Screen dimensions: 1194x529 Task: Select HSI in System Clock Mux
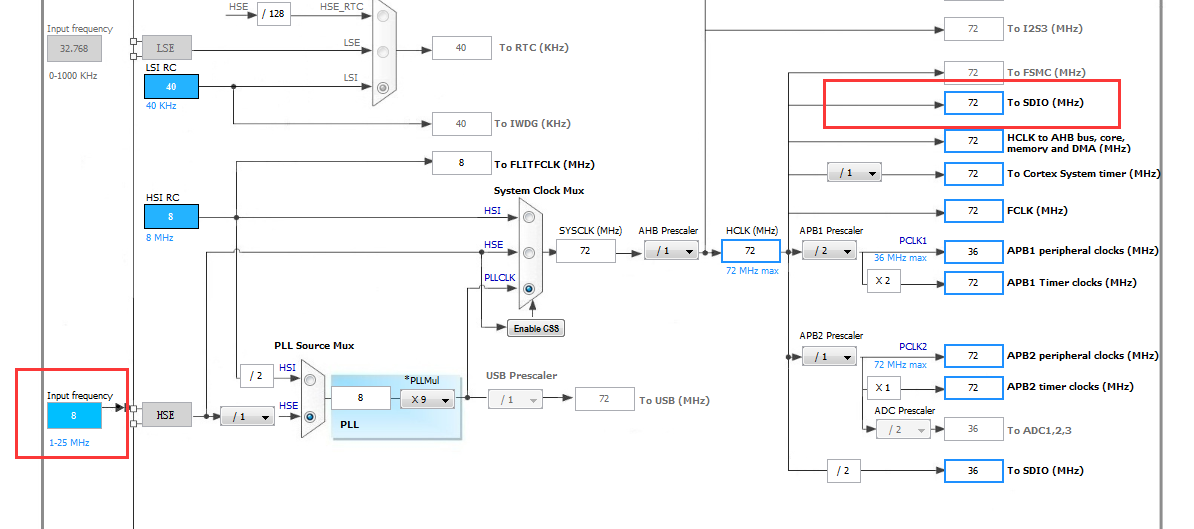click(528, 217)
